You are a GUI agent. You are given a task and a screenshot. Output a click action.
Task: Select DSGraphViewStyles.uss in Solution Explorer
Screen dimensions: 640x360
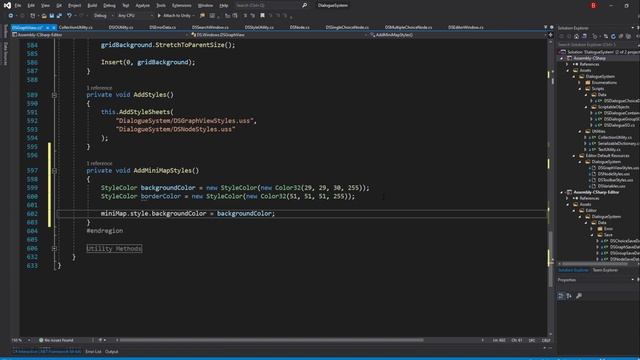tap(618, 168)
